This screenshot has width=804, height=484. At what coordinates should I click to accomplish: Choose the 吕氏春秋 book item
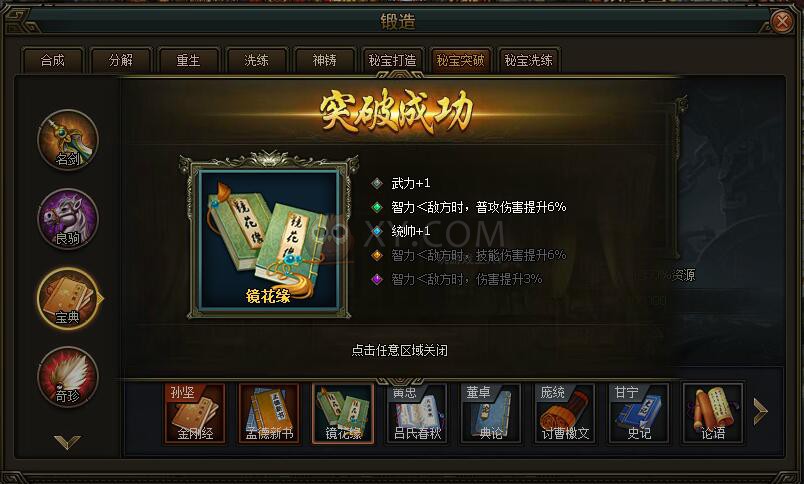tap(417, 413)
